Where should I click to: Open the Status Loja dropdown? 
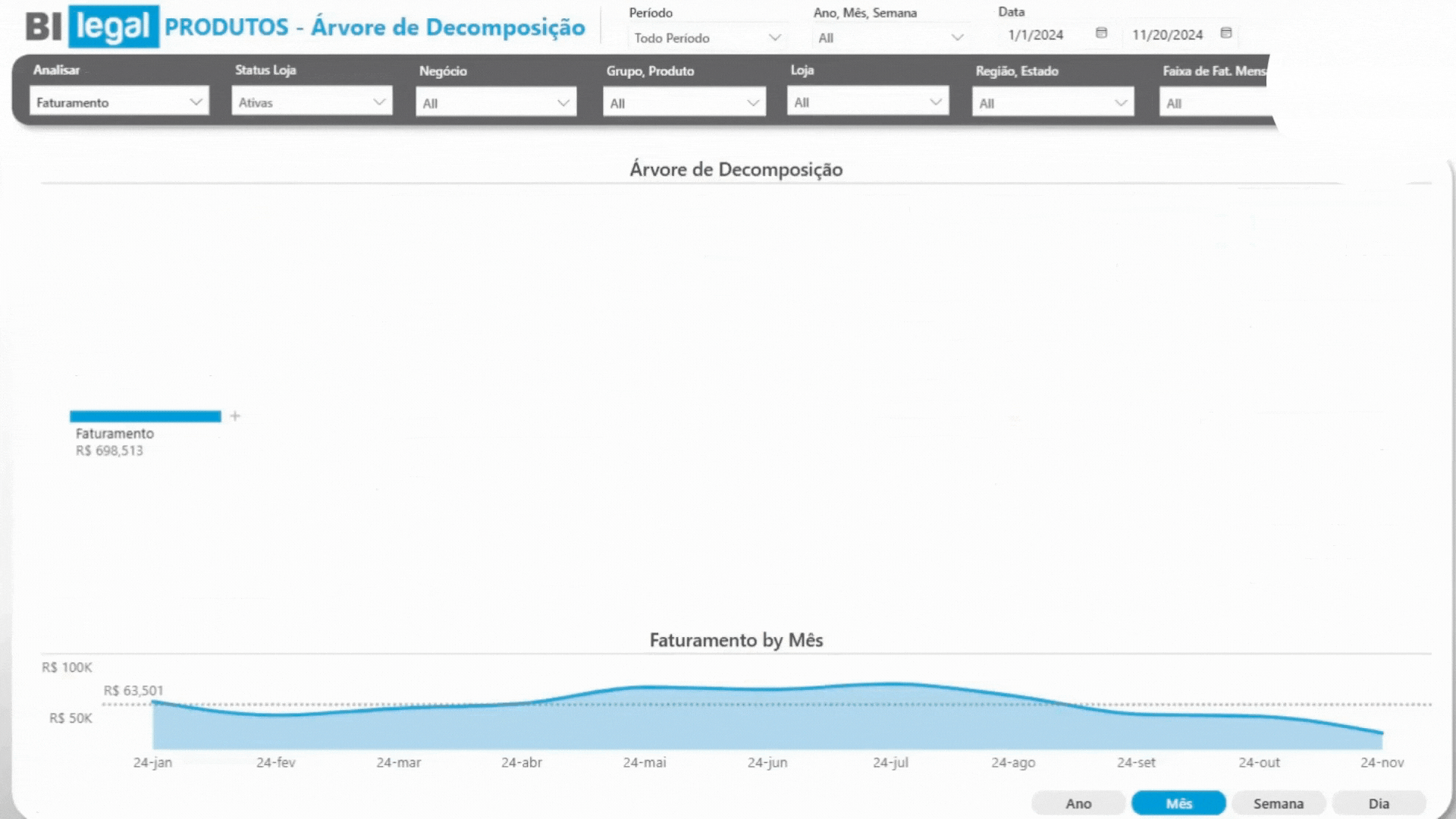pyautogui.click(x=312, y=102)
